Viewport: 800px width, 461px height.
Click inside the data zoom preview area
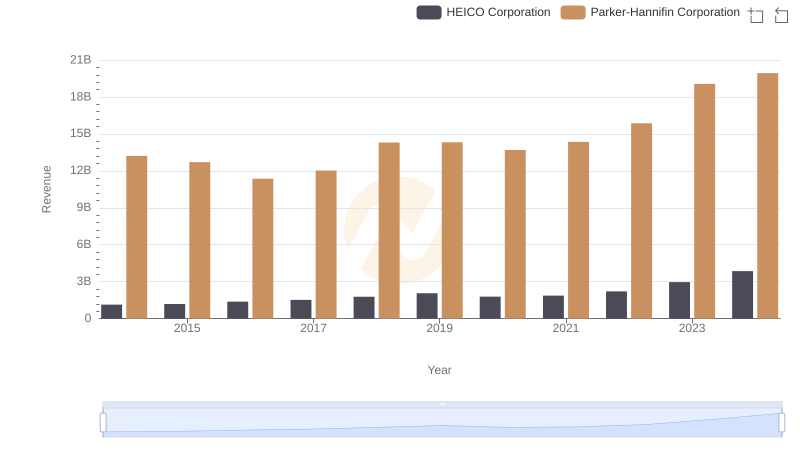point(442,422)
